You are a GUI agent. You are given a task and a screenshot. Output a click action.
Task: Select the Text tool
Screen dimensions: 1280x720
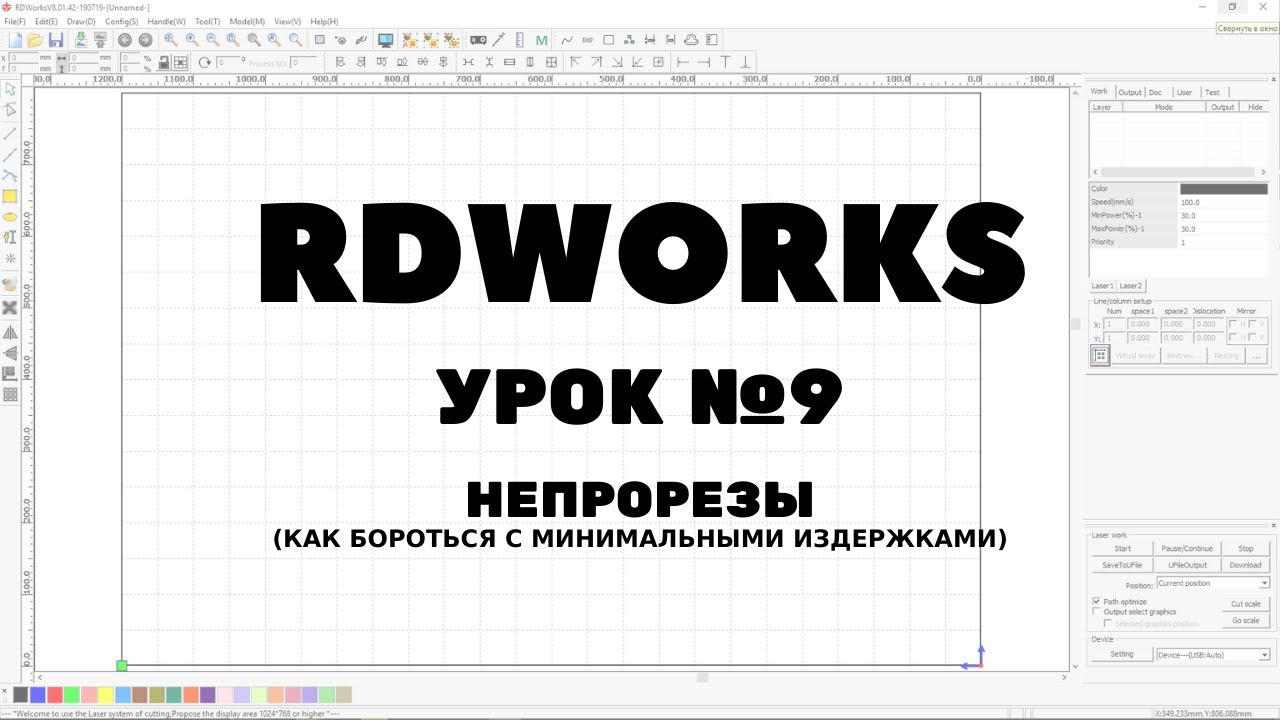pyautogui.click(x=10, y=237)
